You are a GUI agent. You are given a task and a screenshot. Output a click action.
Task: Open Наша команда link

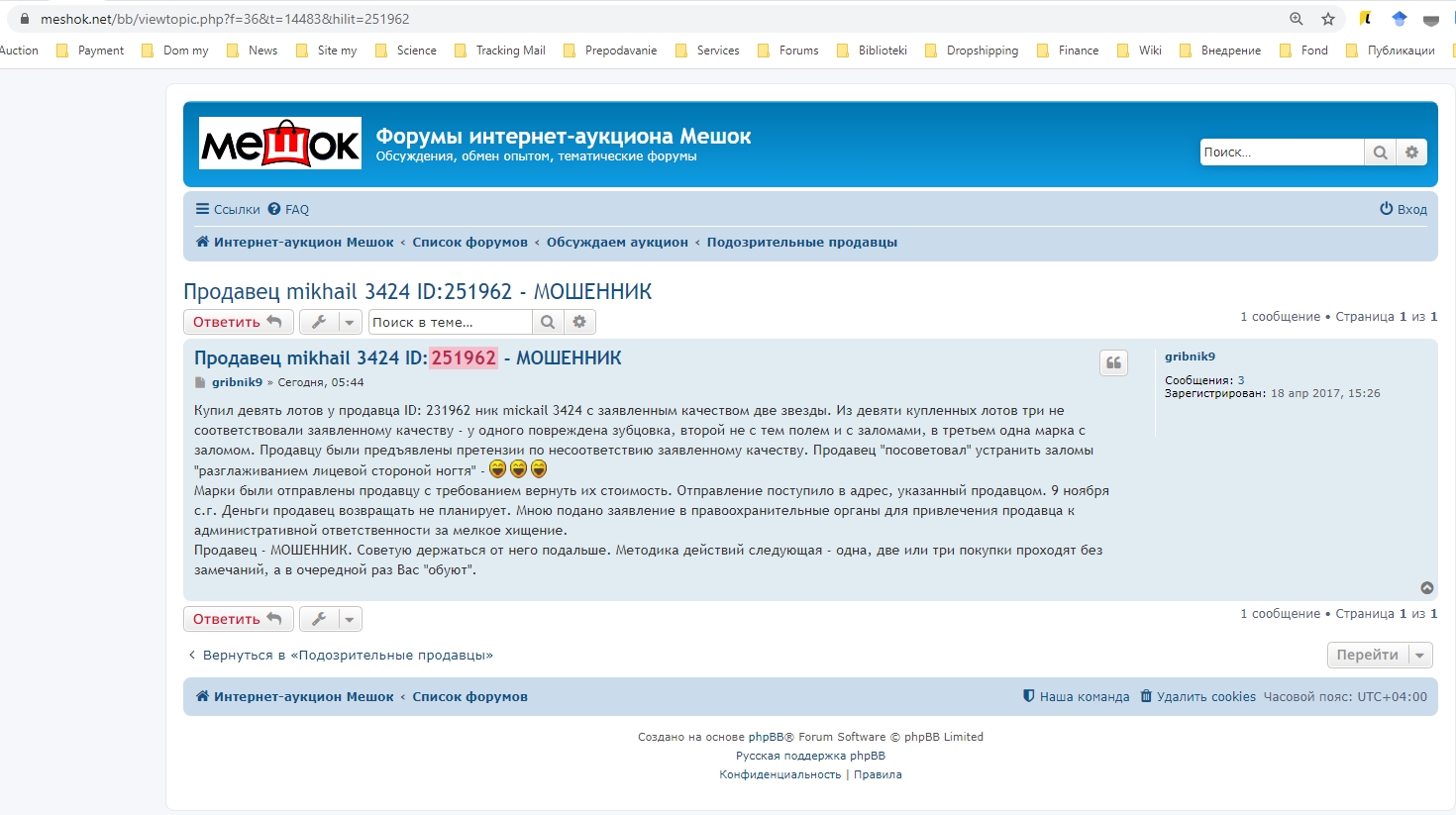[1076, 697]
